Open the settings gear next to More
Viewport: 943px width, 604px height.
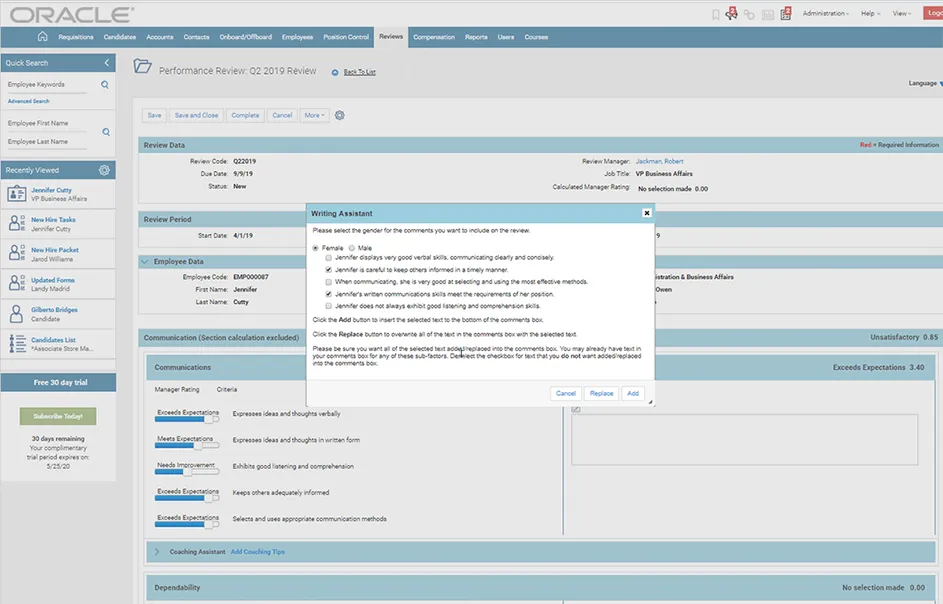pyautogui.click(x=338, y=114)
